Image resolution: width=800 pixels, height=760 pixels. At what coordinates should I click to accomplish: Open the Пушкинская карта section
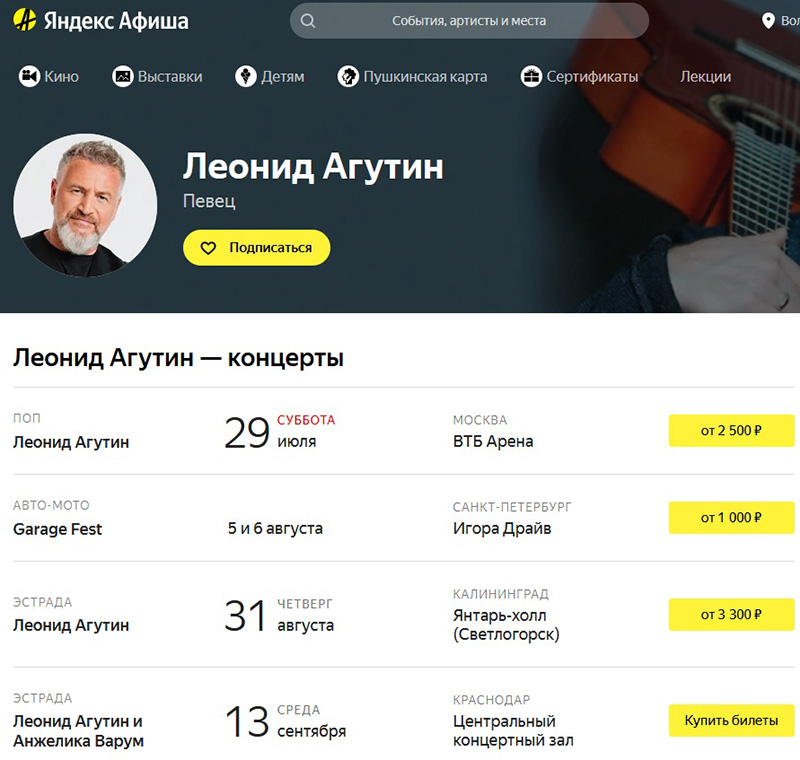click(x=425, y=77)
